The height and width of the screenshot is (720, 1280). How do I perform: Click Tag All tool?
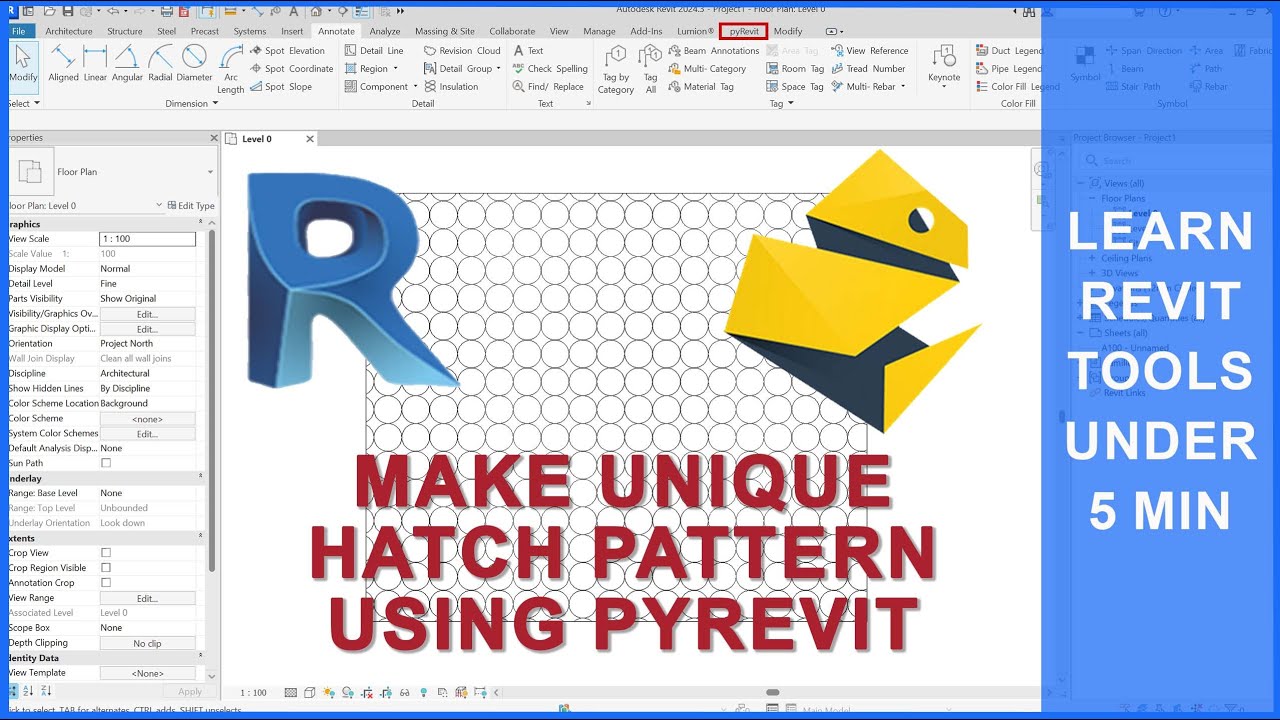pyautogui.click(x=651, y=70)
